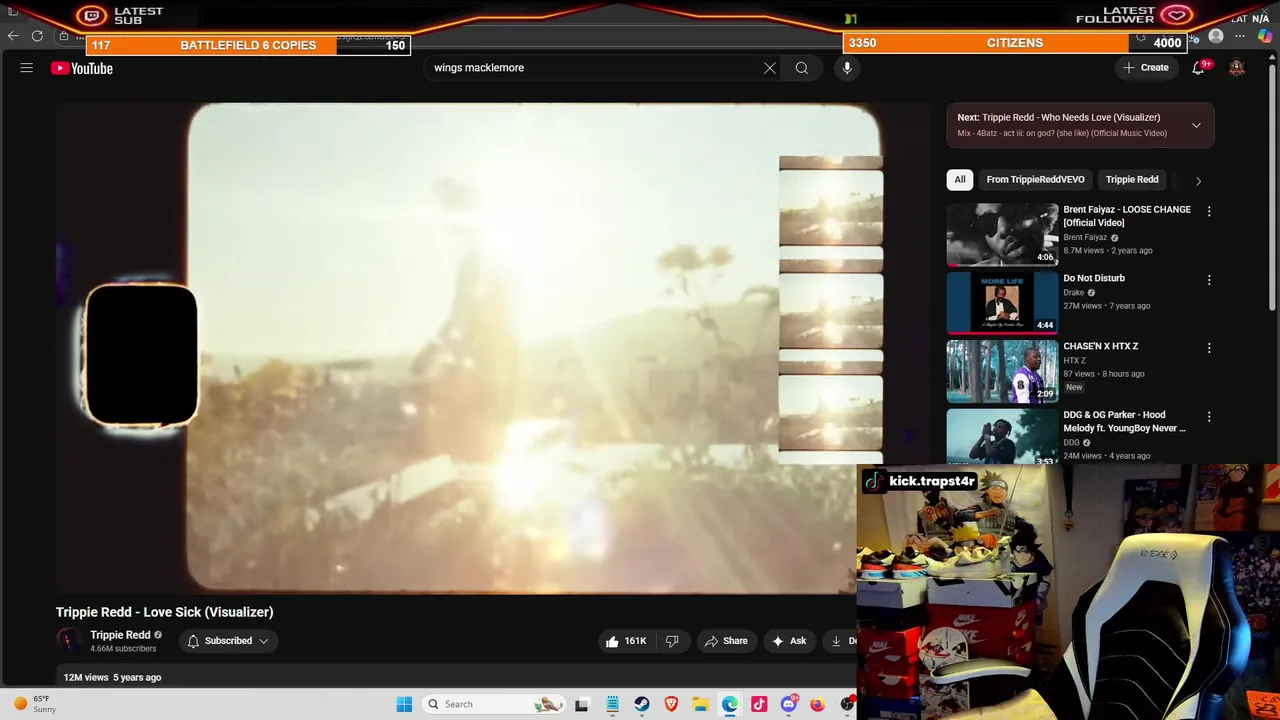Click in the YouTube search field

pos(595,68)
